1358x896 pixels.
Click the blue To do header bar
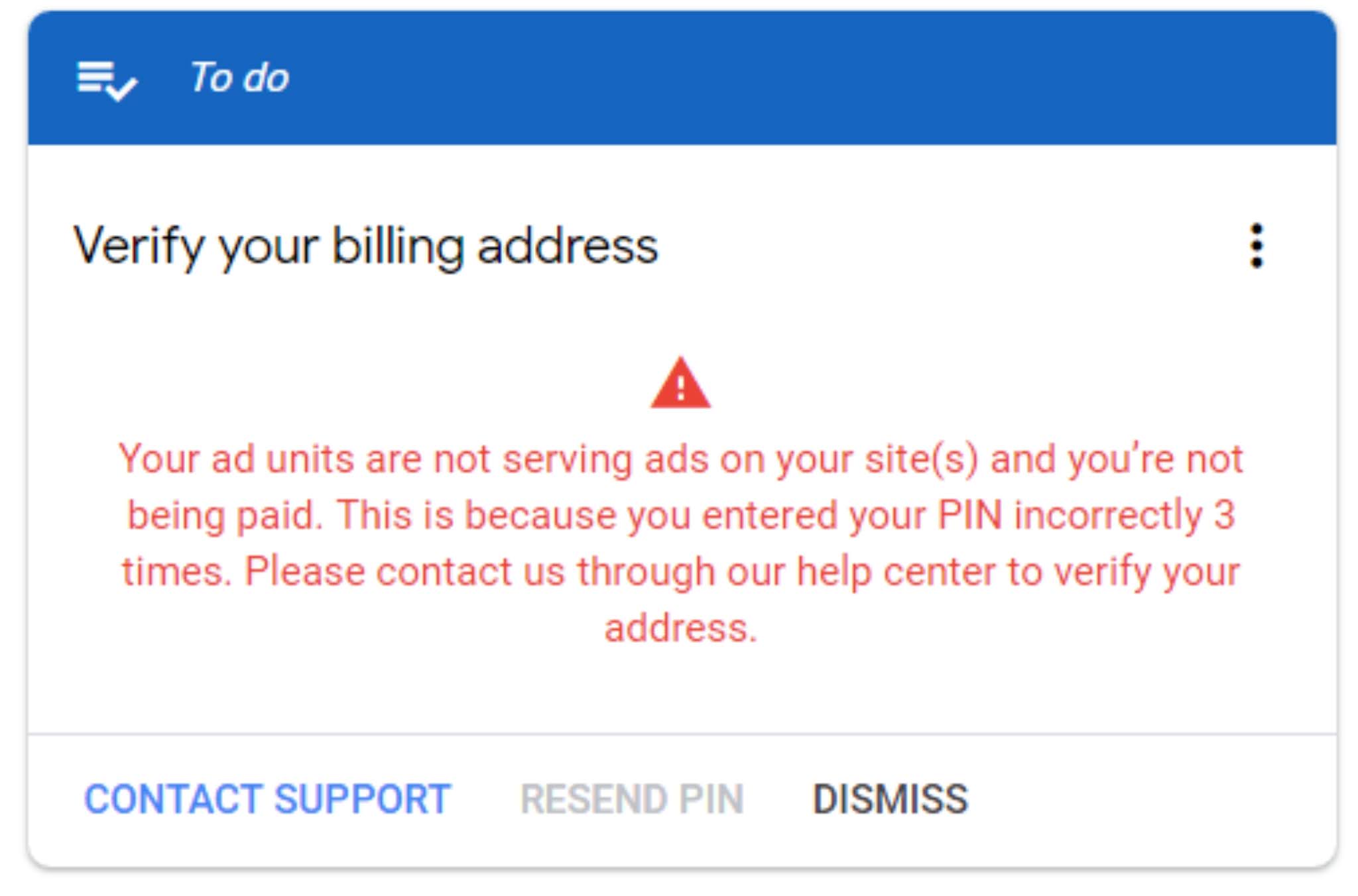pyautogui.click(x=796, y=78)
